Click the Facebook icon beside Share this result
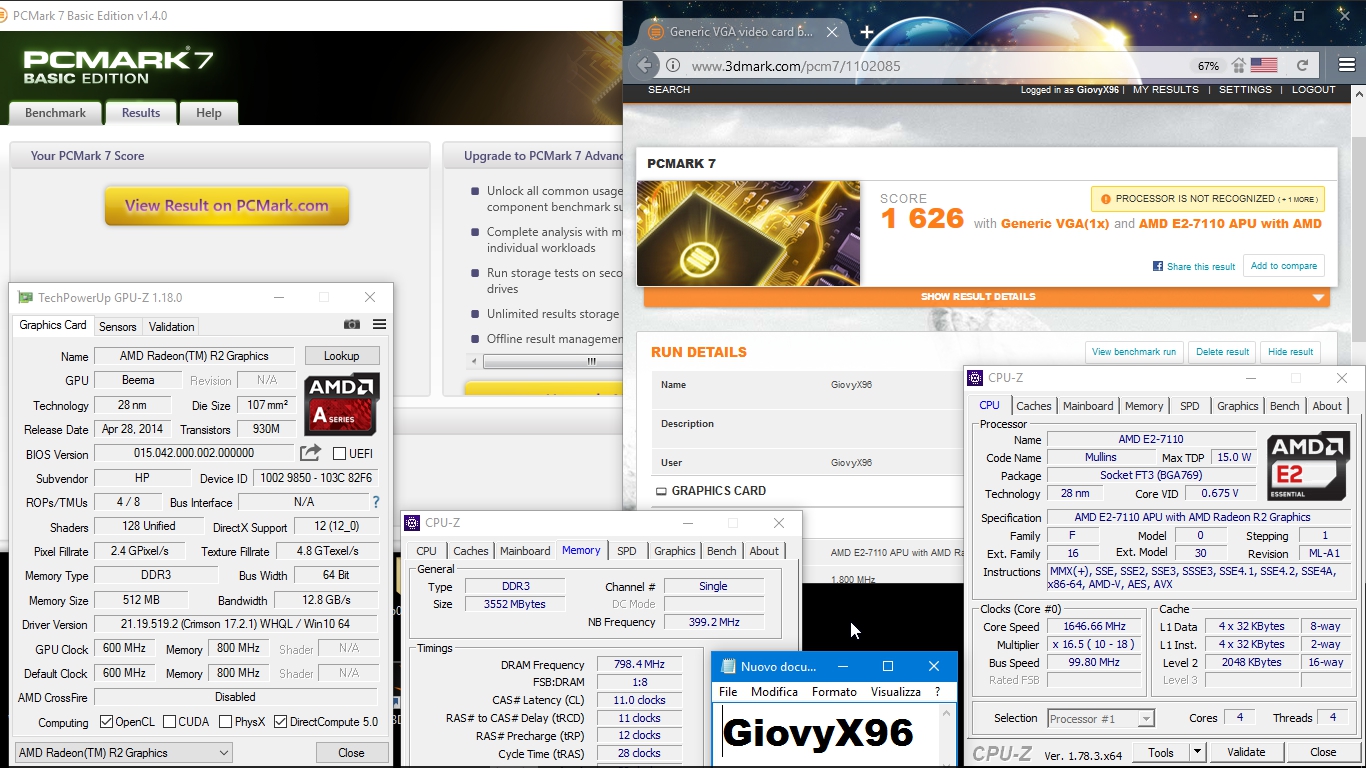1366x768 pixels. tap(1158, 267)
